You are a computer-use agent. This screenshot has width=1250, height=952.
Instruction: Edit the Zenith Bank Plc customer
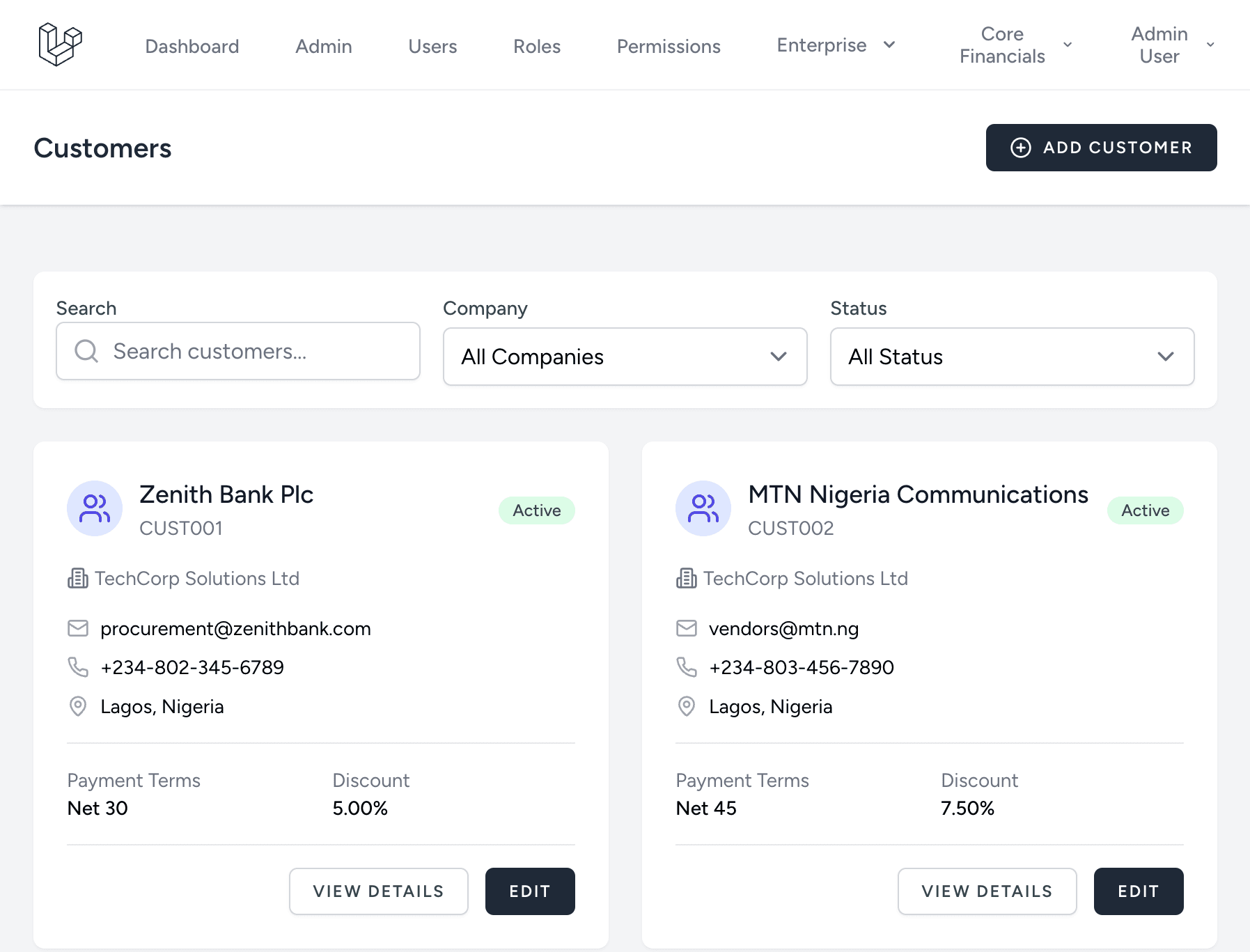530,891
